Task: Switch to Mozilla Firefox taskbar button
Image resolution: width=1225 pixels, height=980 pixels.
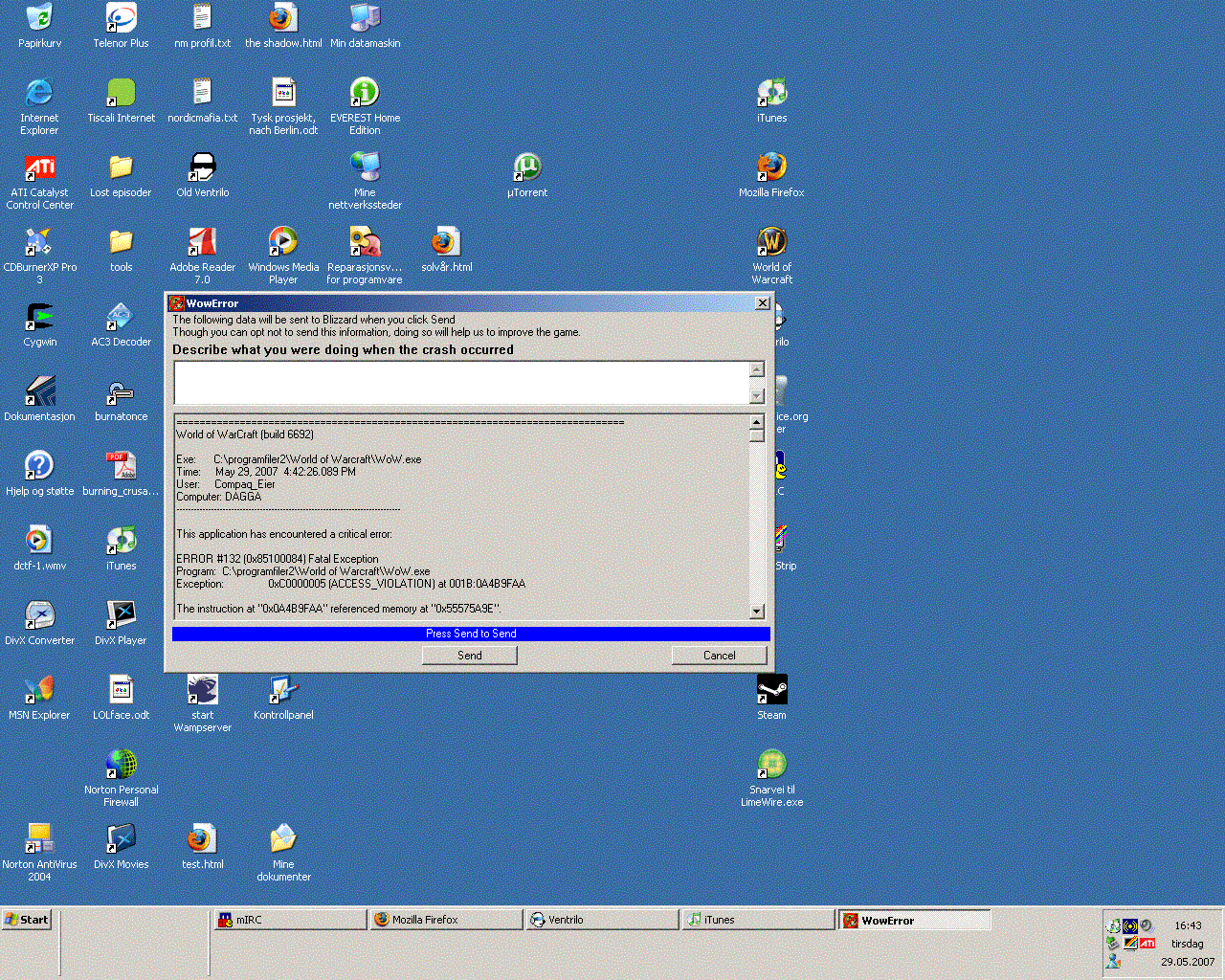Action: click(445, 920)
